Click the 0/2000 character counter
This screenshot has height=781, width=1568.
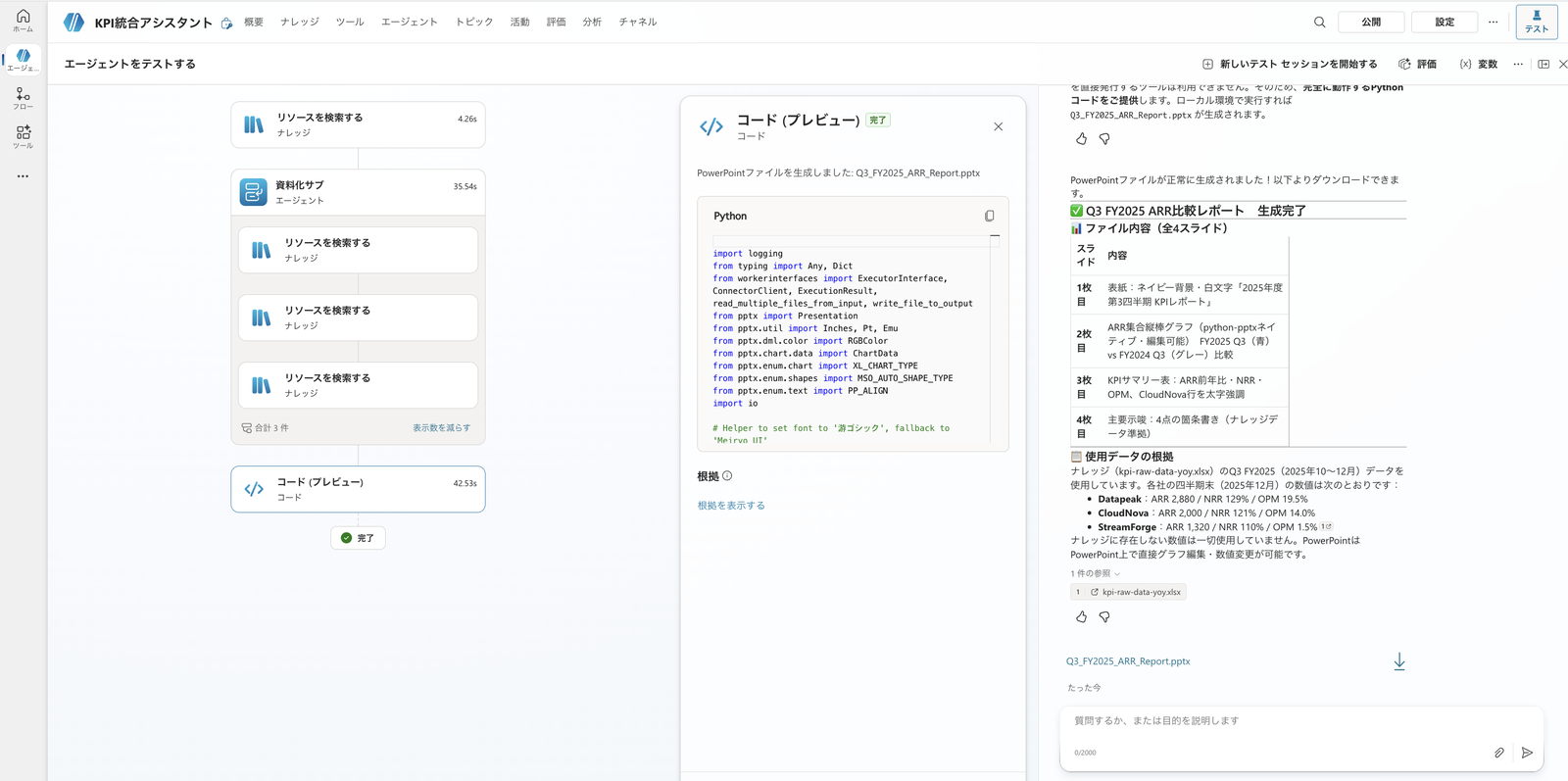1085,753
